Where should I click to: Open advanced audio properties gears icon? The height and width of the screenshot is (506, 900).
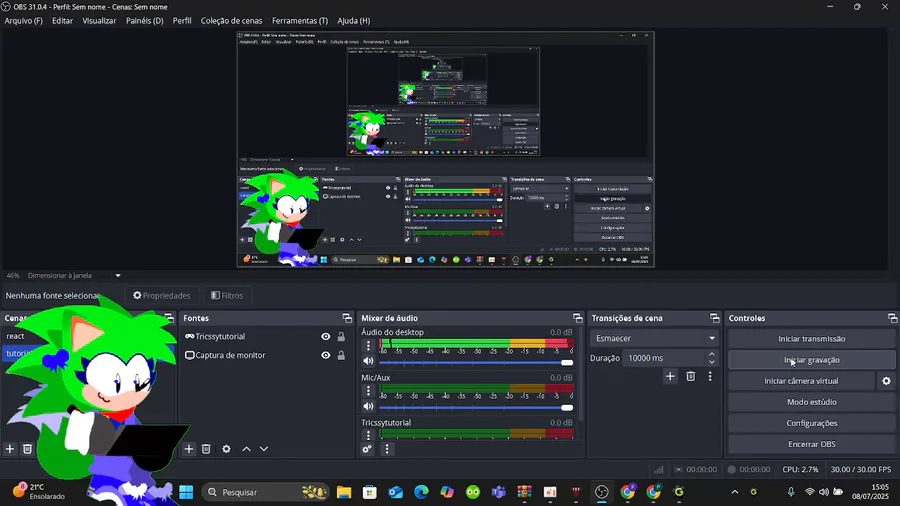367,449
